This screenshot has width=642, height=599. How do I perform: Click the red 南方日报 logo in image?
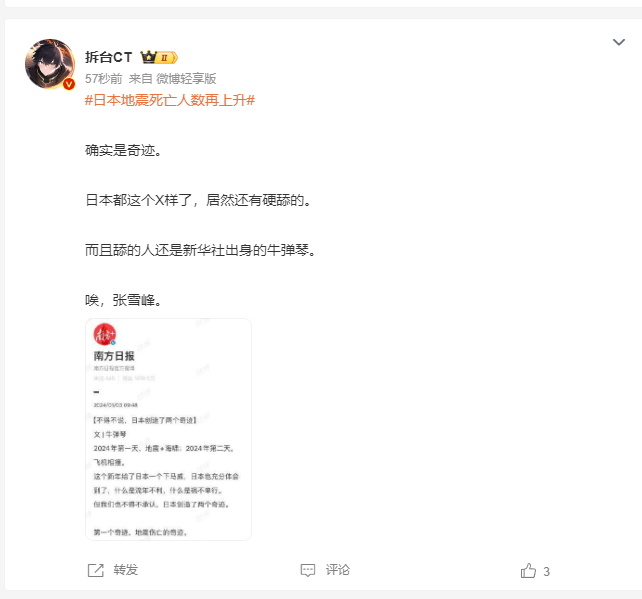click(105, 335)
